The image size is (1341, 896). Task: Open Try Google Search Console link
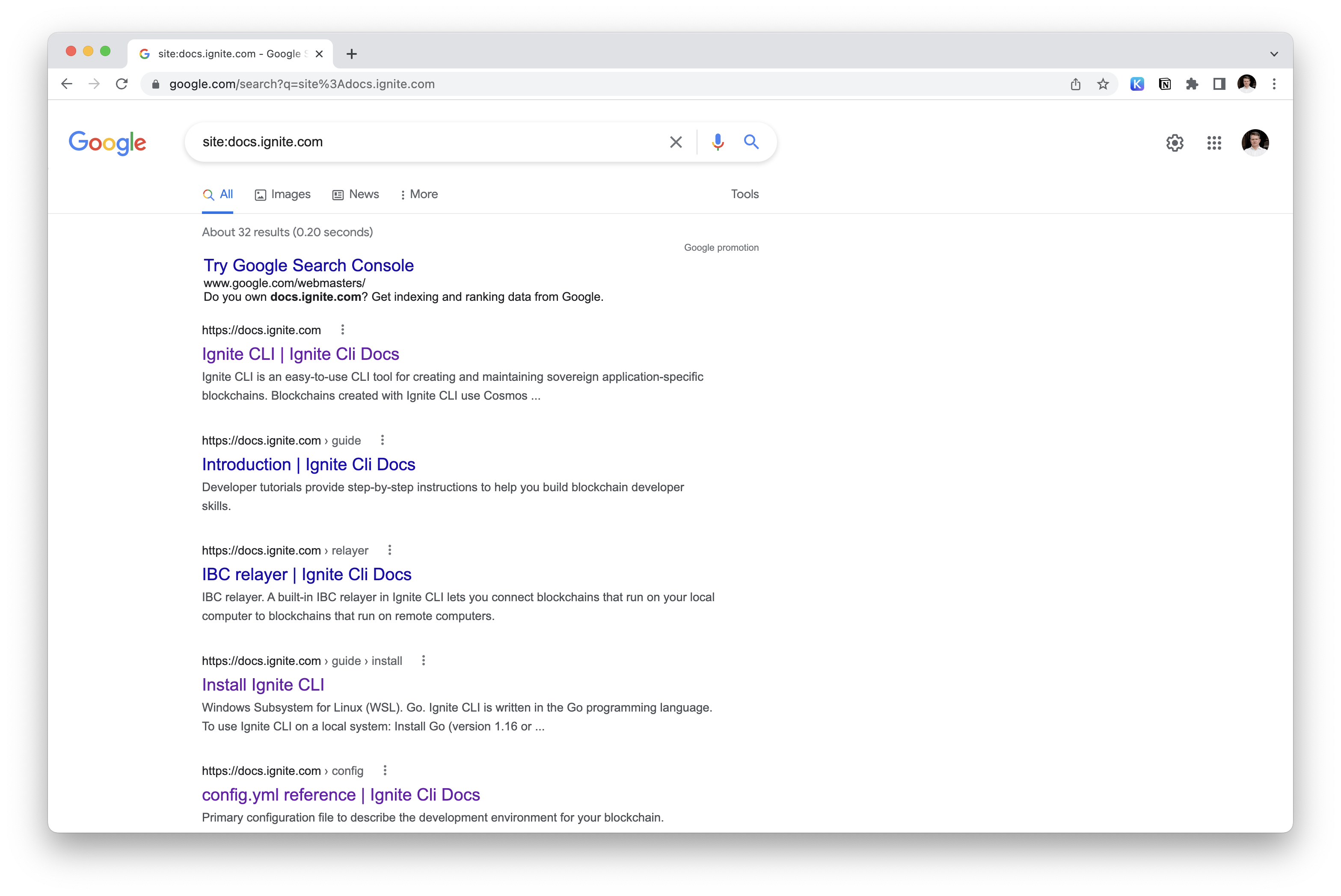(309, 265)
